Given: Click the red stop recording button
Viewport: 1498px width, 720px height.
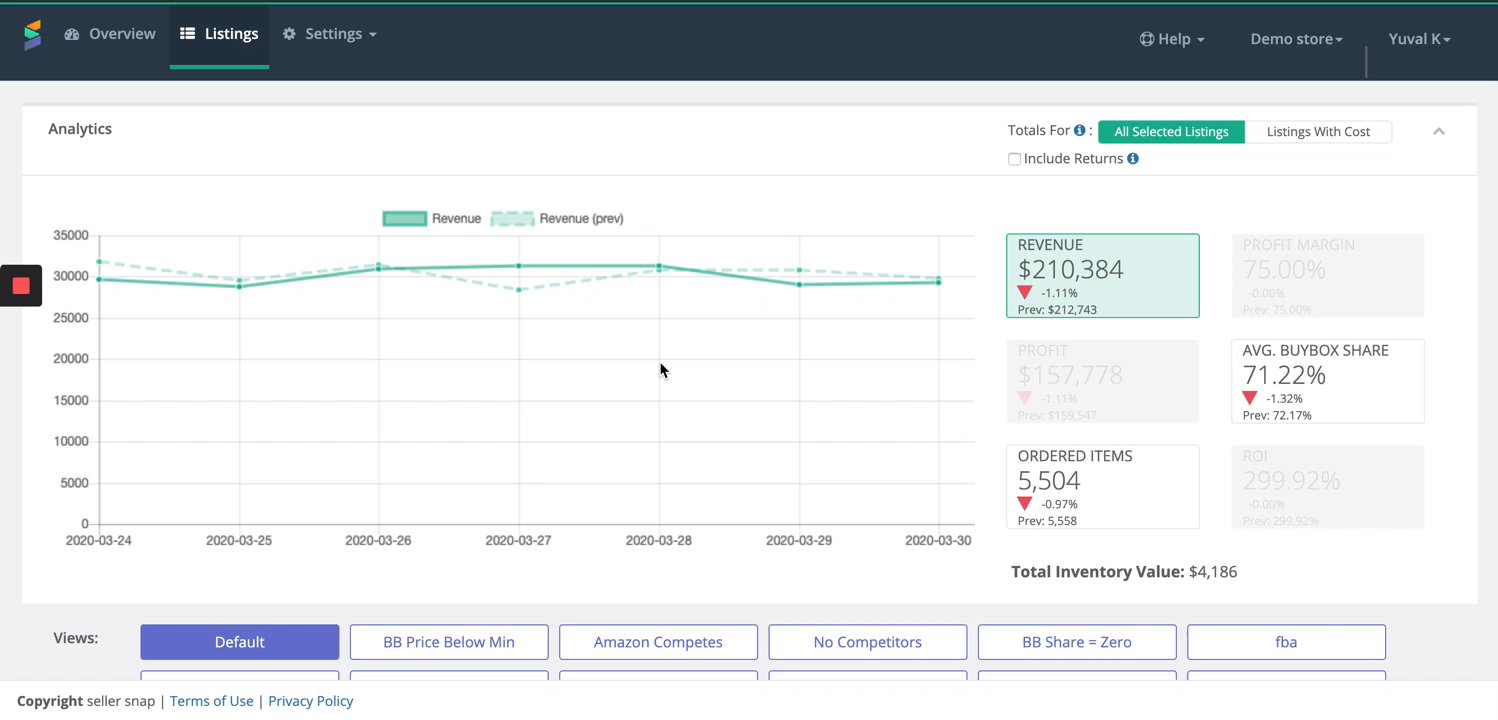Looking at the screenshot, I should coord(21,286).
